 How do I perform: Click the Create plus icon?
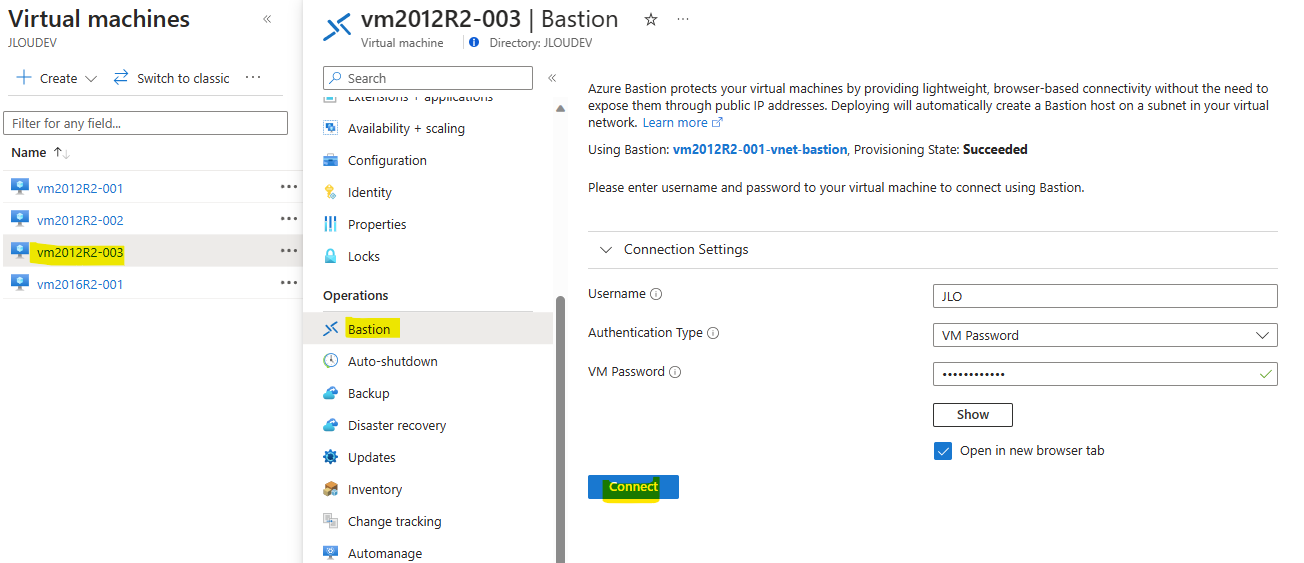click(24, 78)
